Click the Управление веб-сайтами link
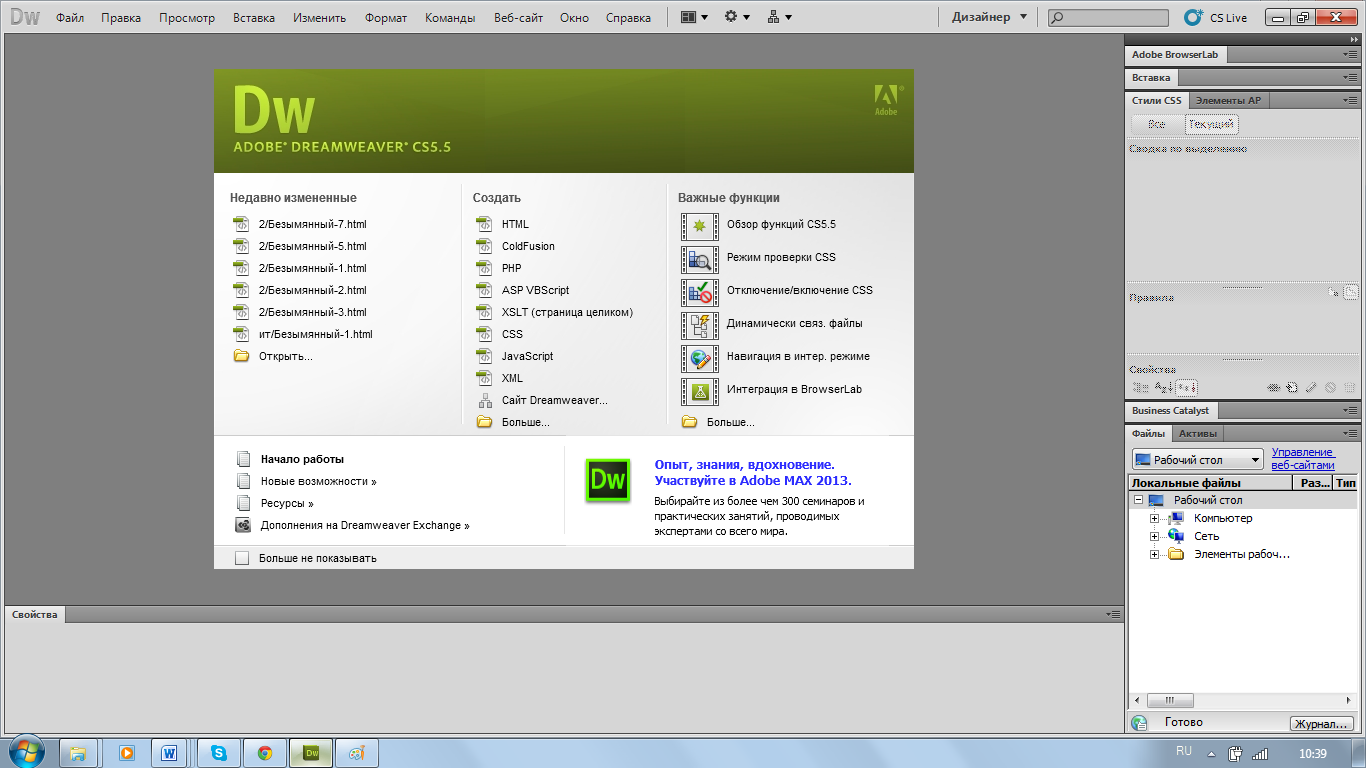The image size is (1366, 768). [1303, 459]
